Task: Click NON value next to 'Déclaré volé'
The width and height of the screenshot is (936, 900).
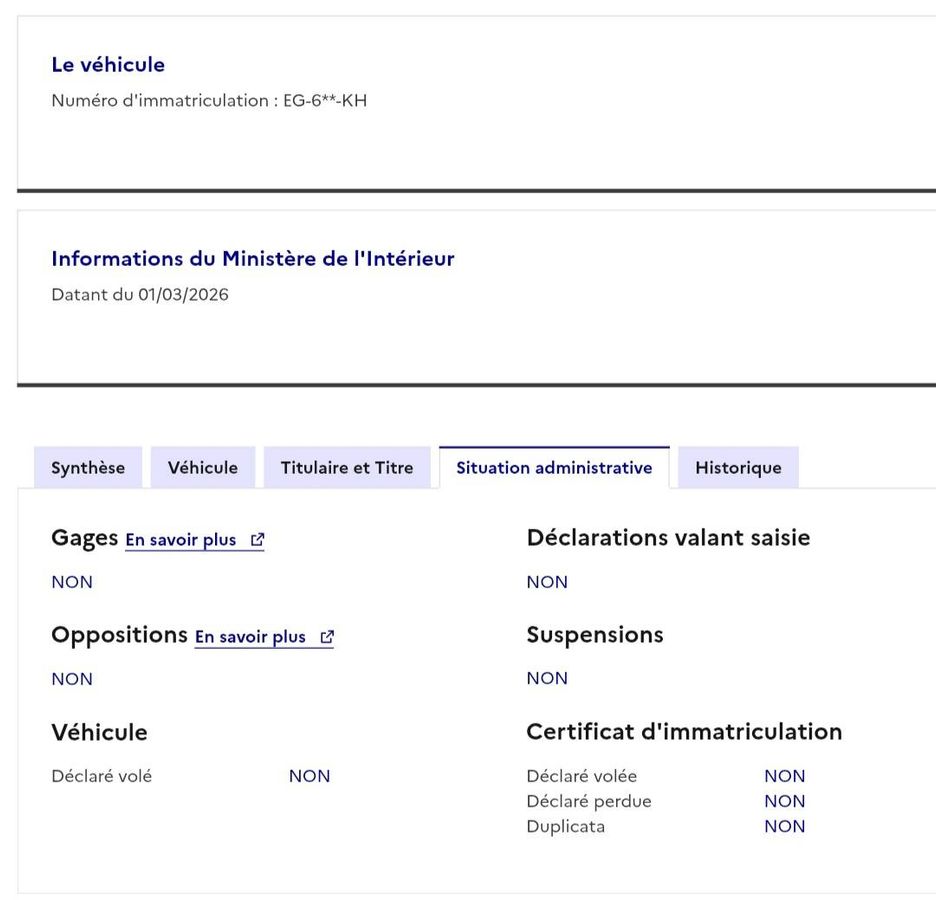Action: pyautogui.click(x=309, y=777)
